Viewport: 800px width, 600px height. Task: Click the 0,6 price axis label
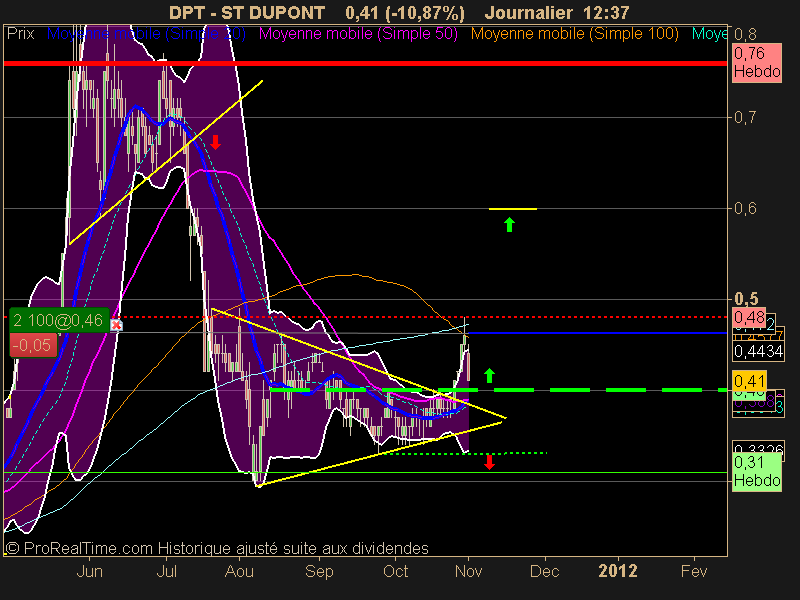point(745,208)
